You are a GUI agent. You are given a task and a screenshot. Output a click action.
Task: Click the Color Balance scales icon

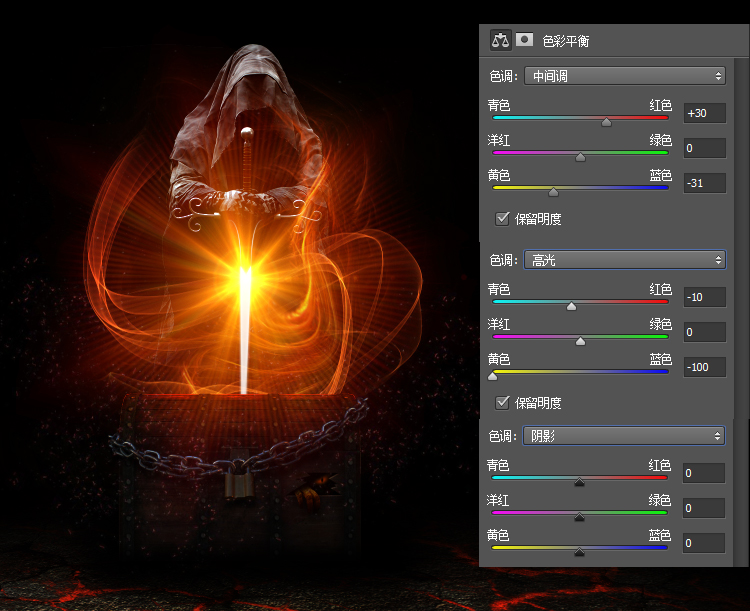[500, 40]
